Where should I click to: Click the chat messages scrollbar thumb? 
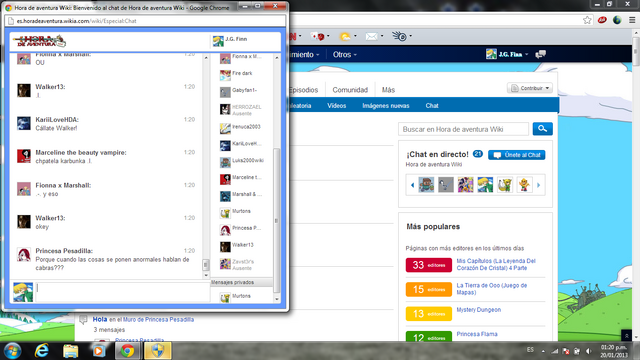[205, 264]
